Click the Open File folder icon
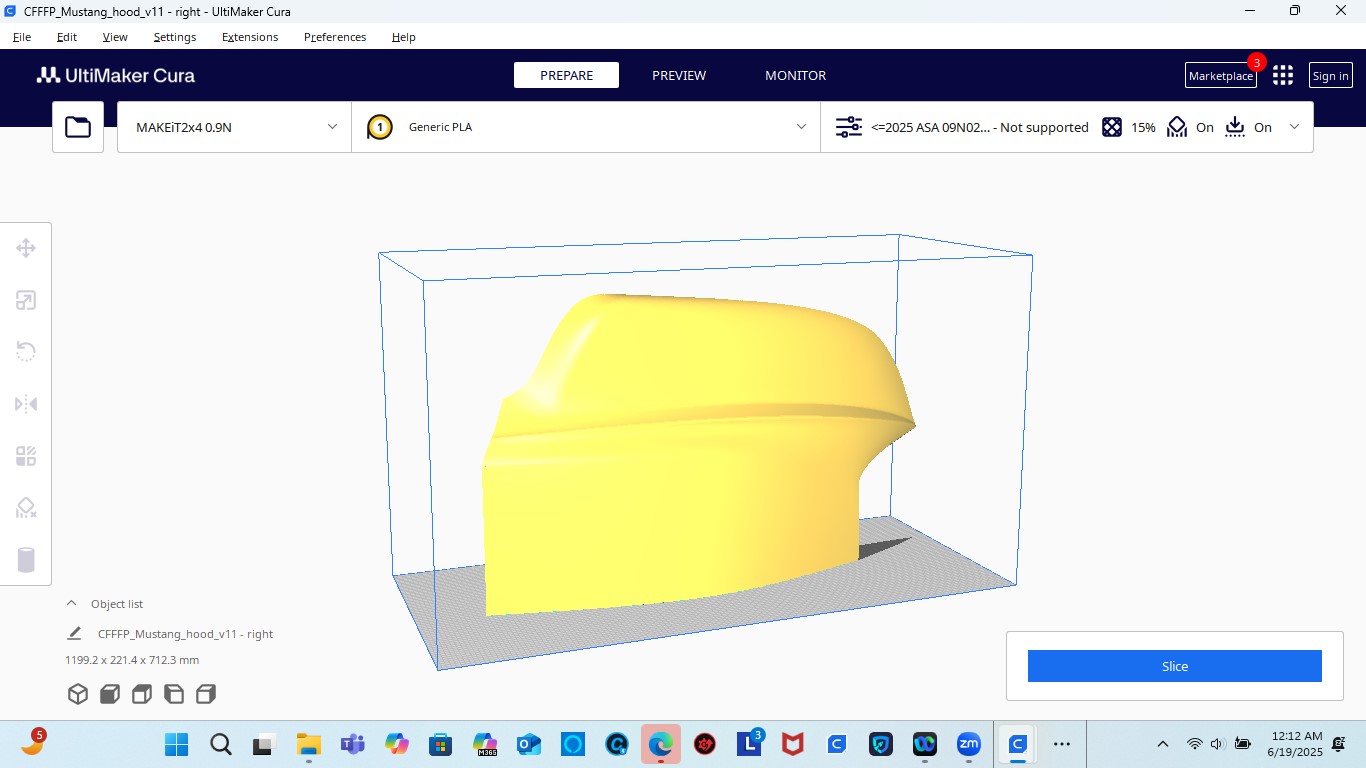This screenshot has width=1366, height=768. 78,127
